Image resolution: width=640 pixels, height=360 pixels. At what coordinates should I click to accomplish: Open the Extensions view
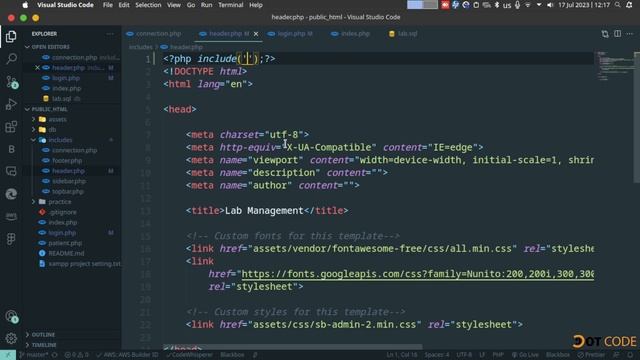coord(11,127)
